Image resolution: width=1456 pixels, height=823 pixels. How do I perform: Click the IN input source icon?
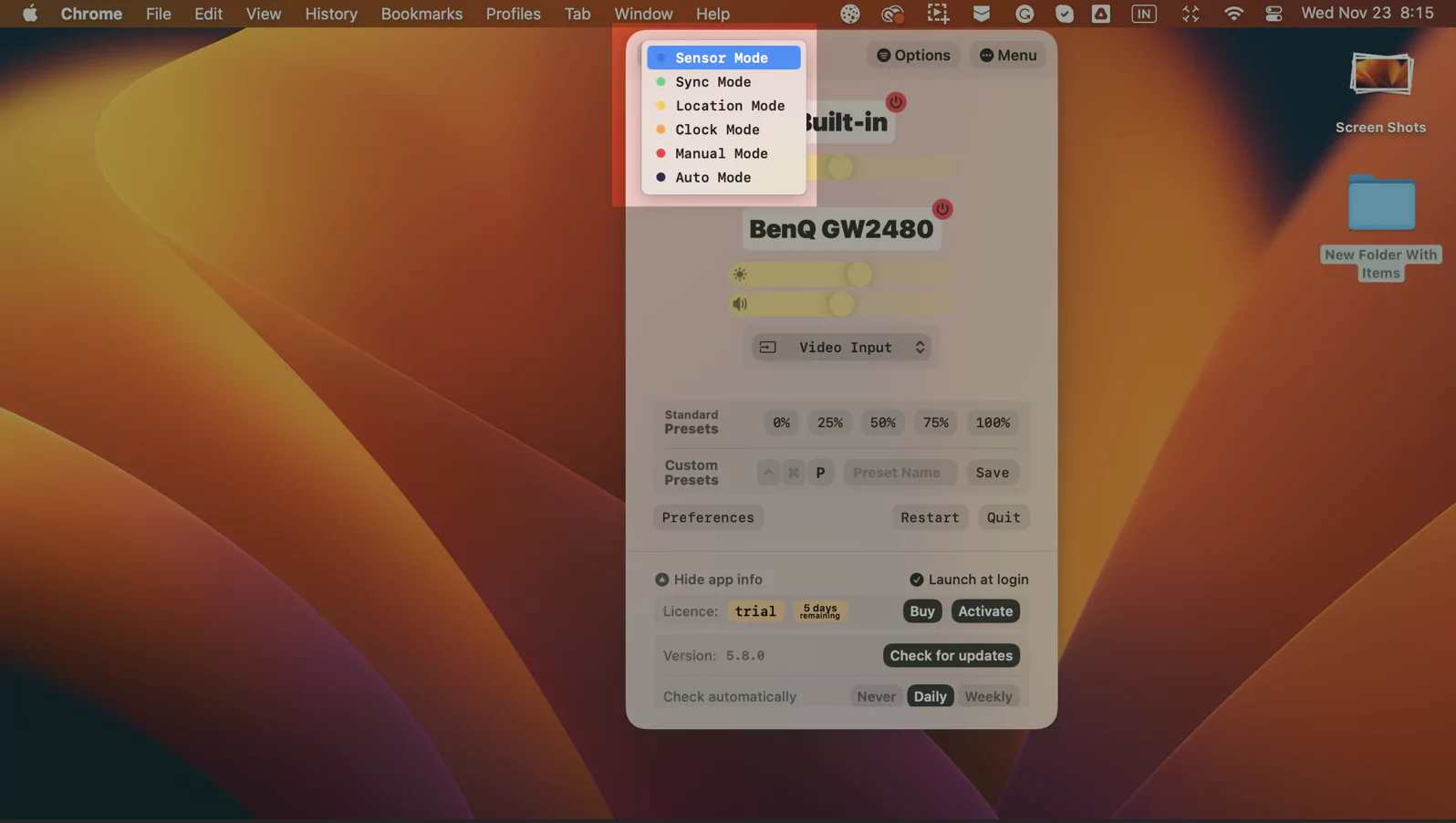pos(1143,14)
